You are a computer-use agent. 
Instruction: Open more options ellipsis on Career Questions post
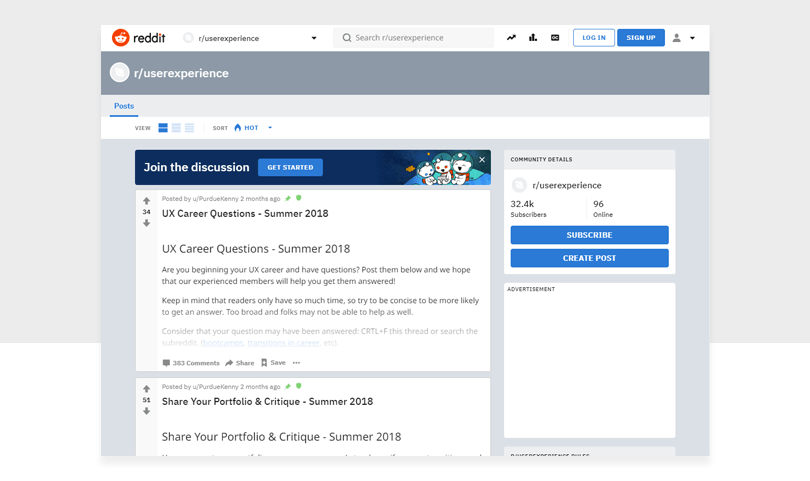[x=297, y=363]
